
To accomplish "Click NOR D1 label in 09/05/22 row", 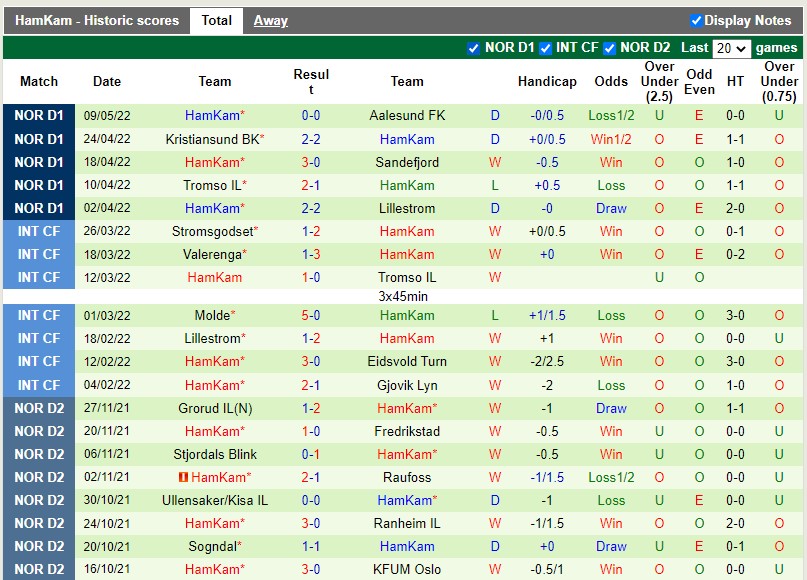I will coord(39,115).
